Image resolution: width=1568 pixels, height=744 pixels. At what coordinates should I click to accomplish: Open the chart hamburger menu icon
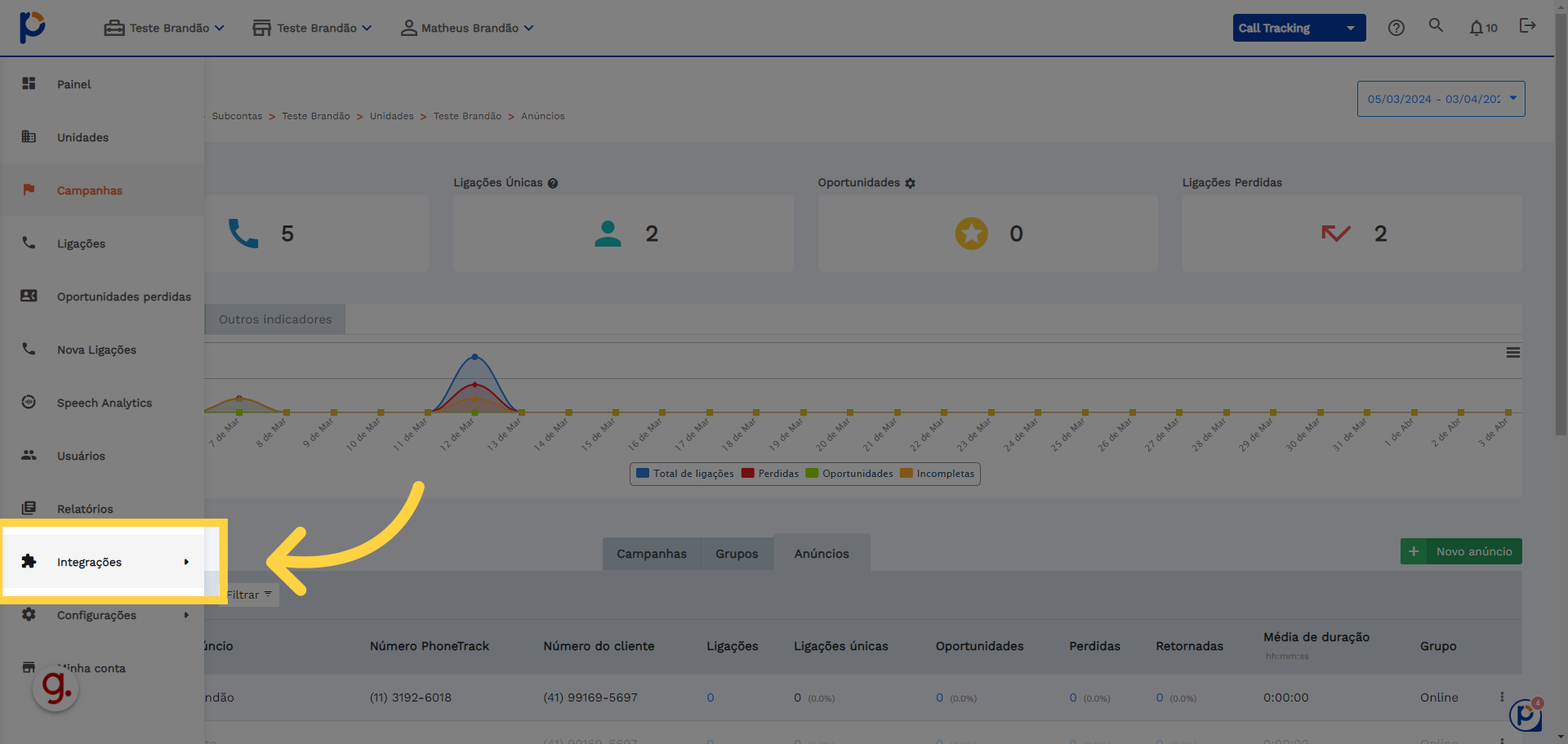(x=1513, y=353)
